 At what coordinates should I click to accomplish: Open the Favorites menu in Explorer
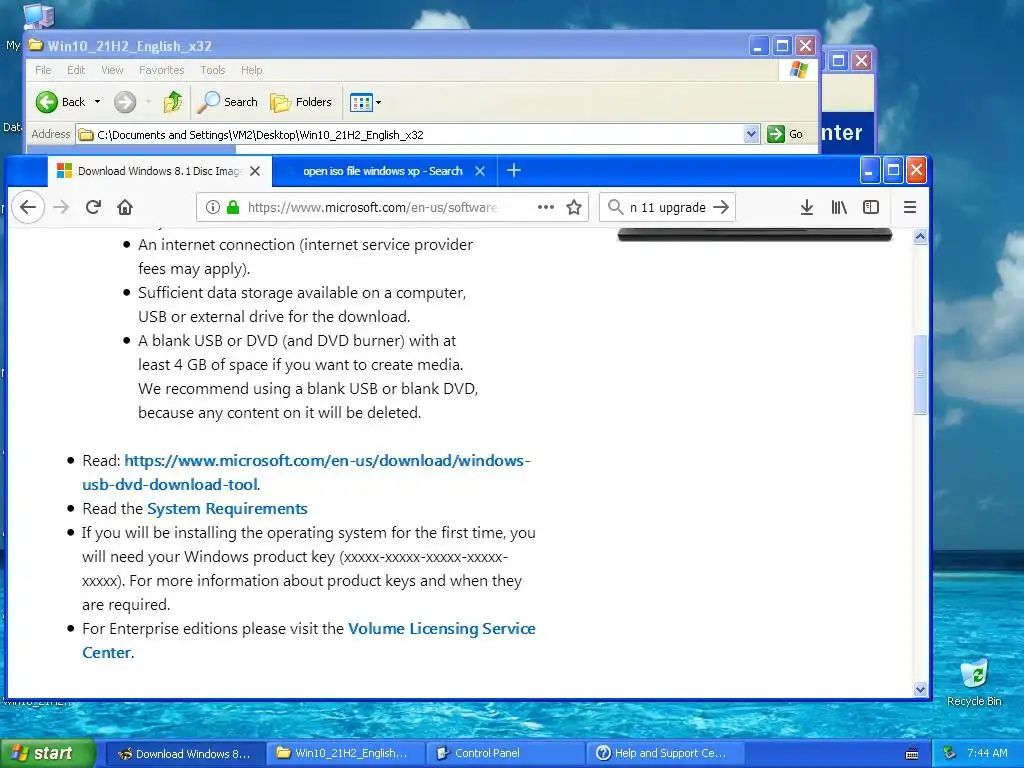pyautogui.click(x=161, y=70)
